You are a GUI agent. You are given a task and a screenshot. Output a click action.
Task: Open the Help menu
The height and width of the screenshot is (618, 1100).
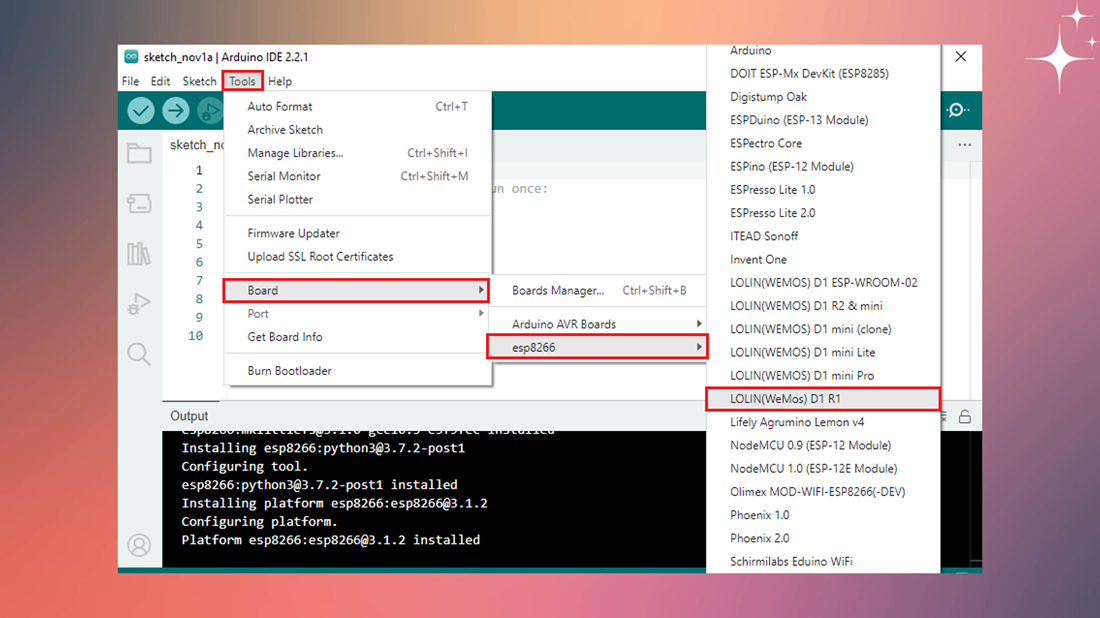click(280, 81)
